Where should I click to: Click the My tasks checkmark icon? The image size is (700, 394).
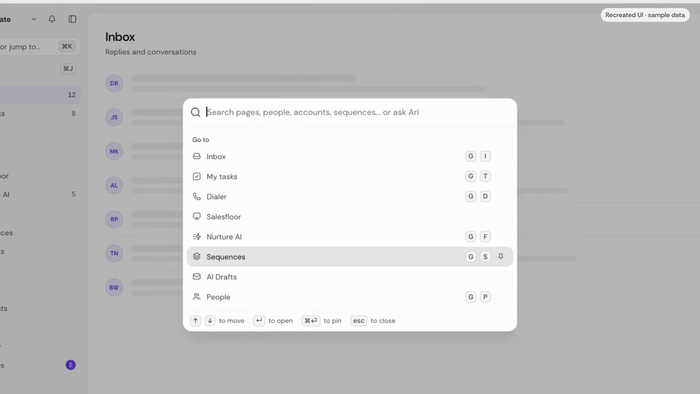[x=196, y=176]
